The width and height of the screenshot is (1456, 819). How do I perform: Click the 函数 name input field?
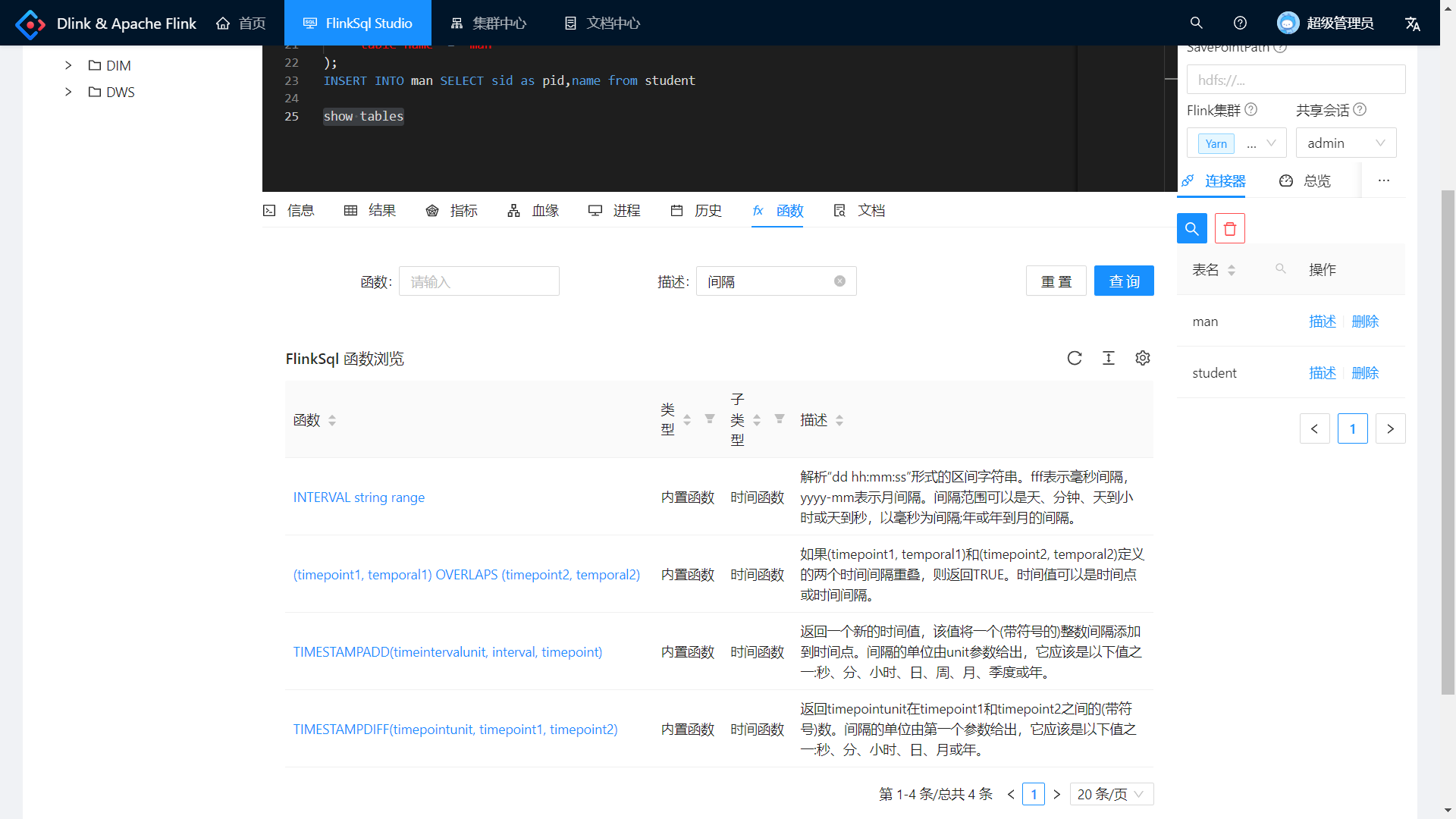[479, 281]
